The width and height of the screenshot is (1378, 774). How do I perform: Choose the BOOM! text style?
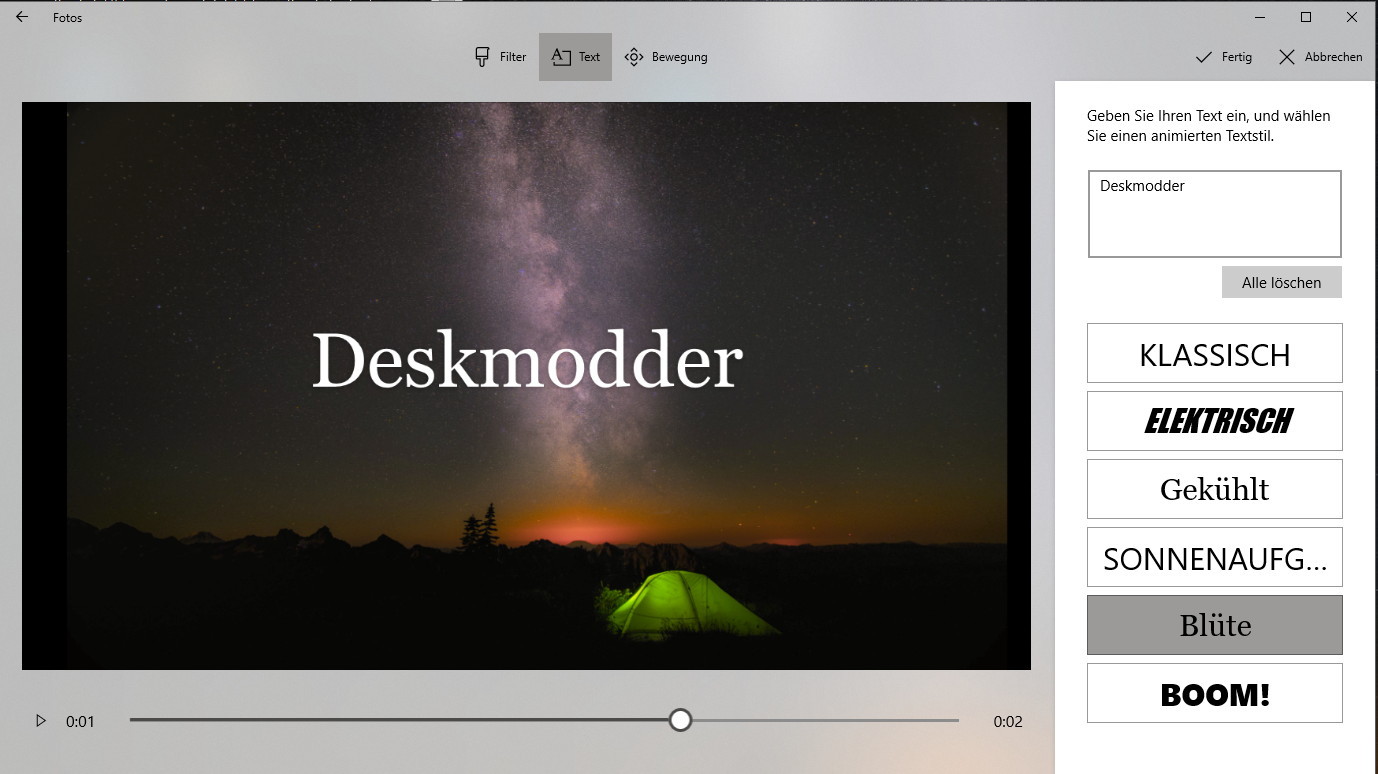point(1214,693)
